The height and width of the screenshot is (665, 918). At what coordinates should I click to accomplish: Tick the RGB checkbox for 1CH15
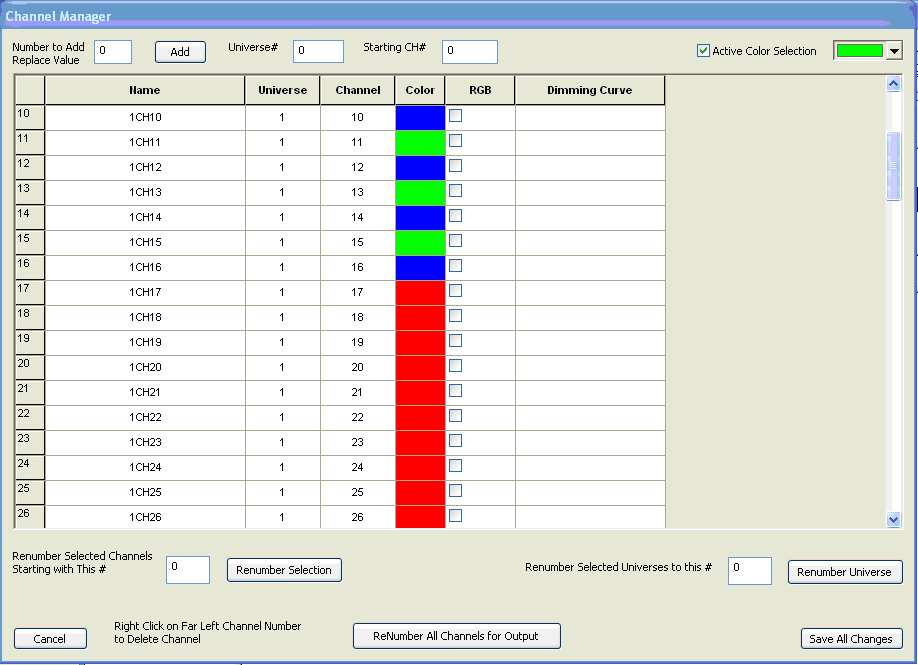tap(455, 241)
